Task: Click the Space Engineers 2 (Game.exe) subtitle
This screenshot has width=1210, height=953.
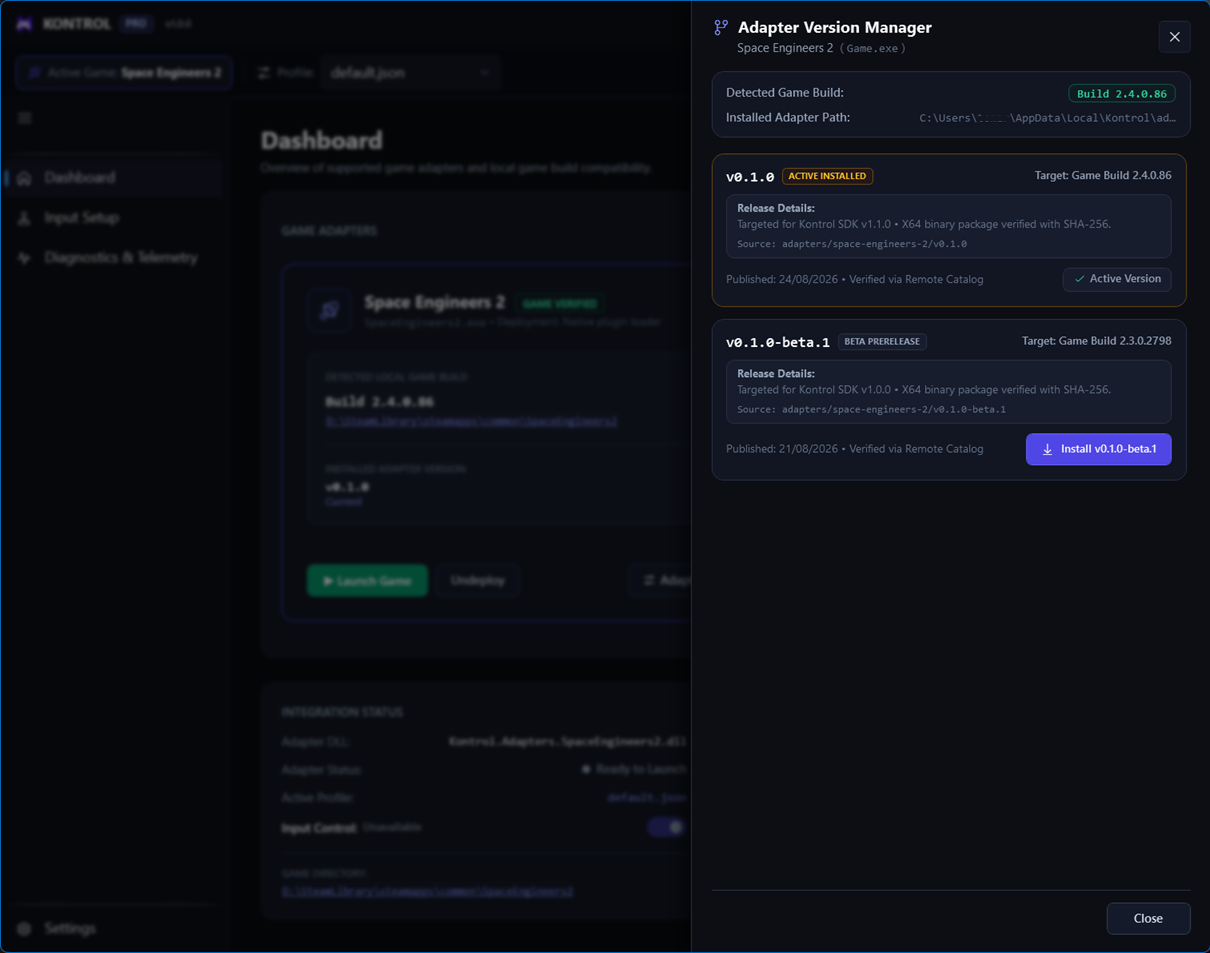Action: (821, 48)
